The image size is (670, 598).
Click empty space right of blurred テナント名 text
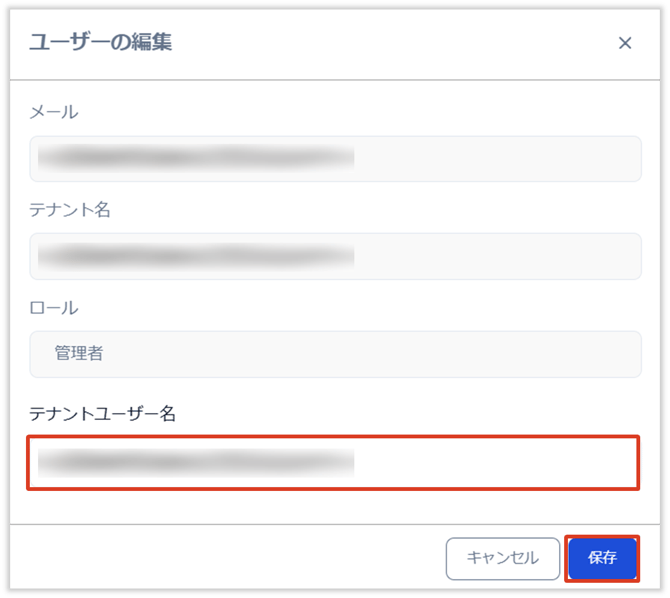coord(500,256)
